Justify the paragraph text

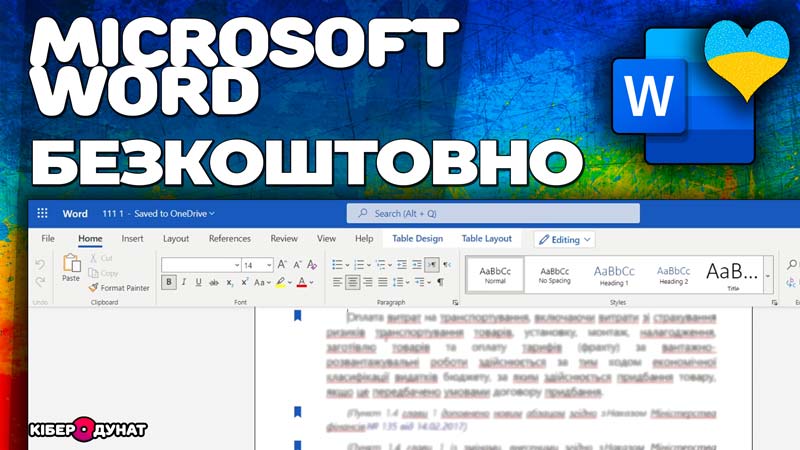point(383,282)
